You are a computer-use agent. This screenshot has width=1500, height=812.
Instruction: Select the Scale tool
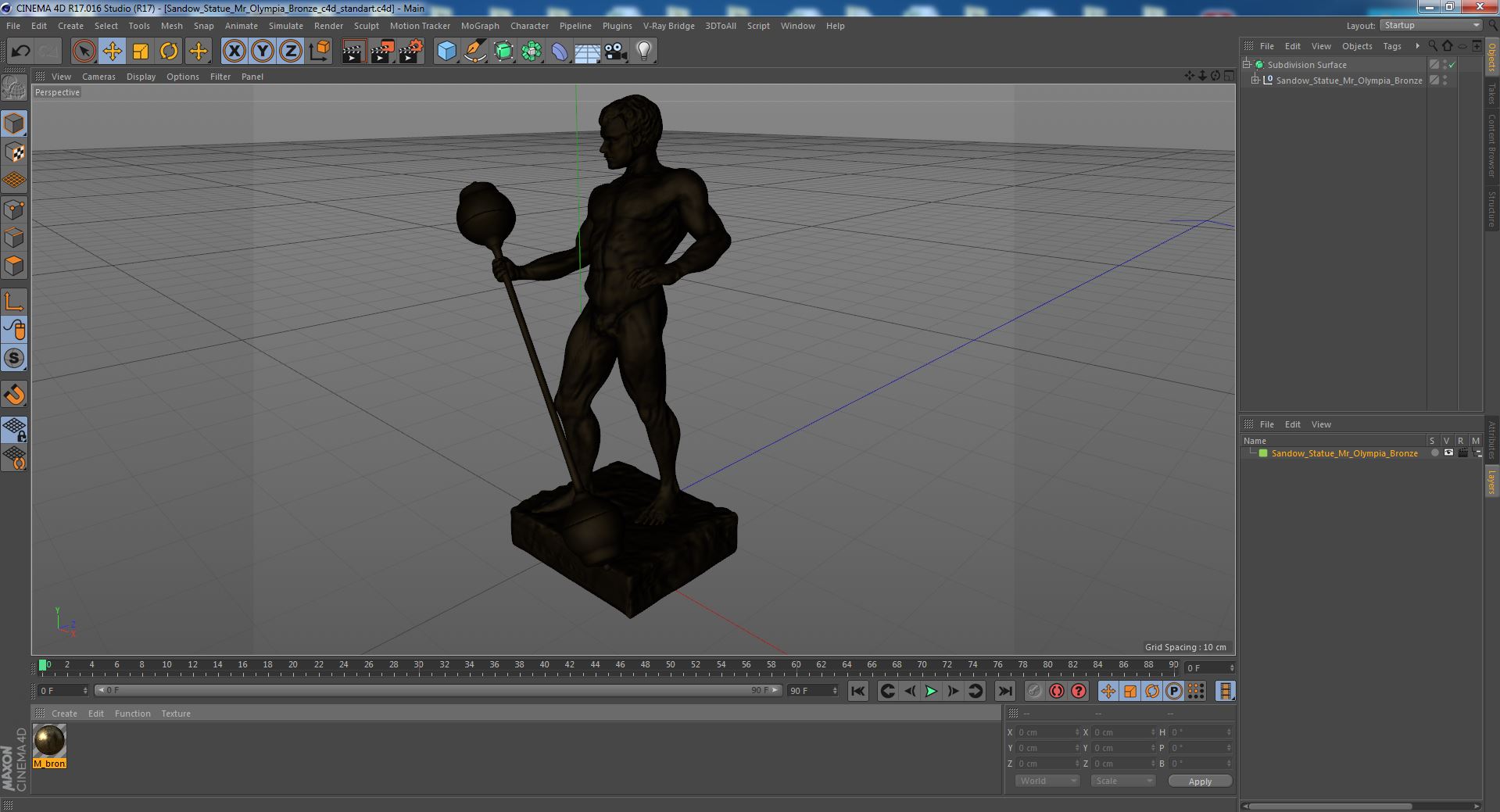(141, 52)
